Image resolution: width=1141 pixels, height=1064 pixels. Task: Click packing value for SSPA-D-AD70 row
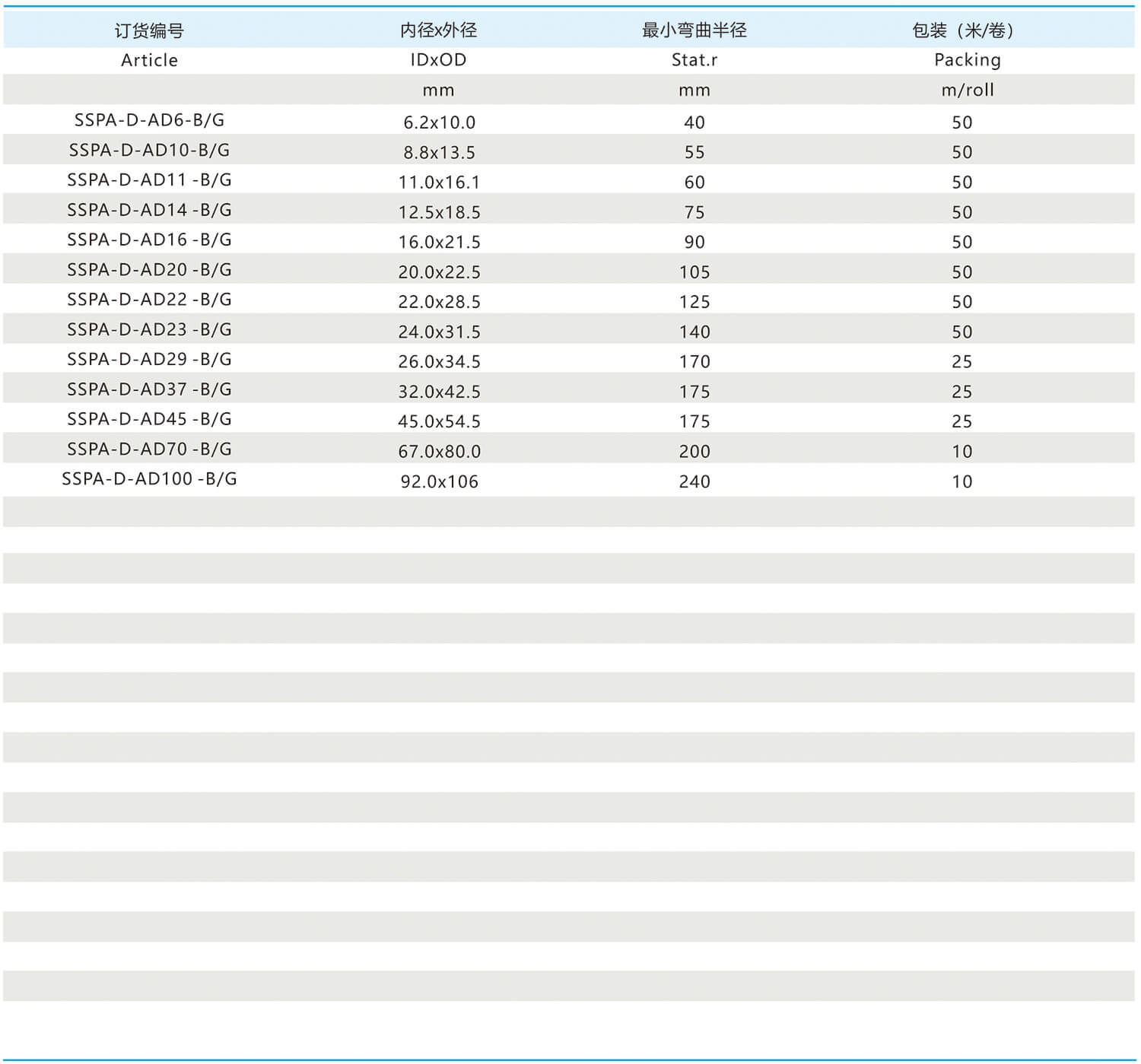961,452
